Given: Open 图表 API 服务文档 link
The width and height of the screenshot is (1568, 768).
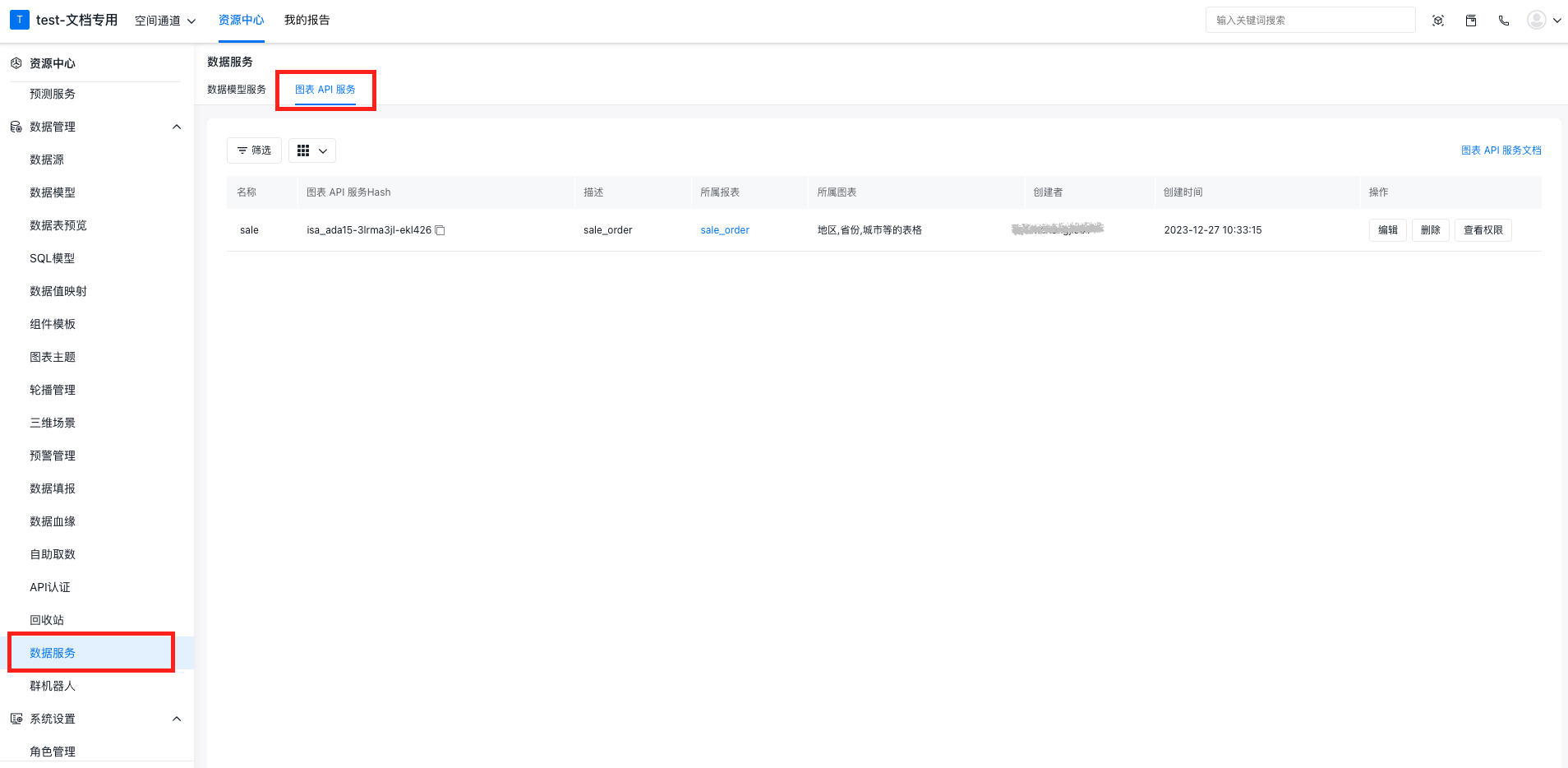Looking at the screenshot, I should coord(1501,150).
